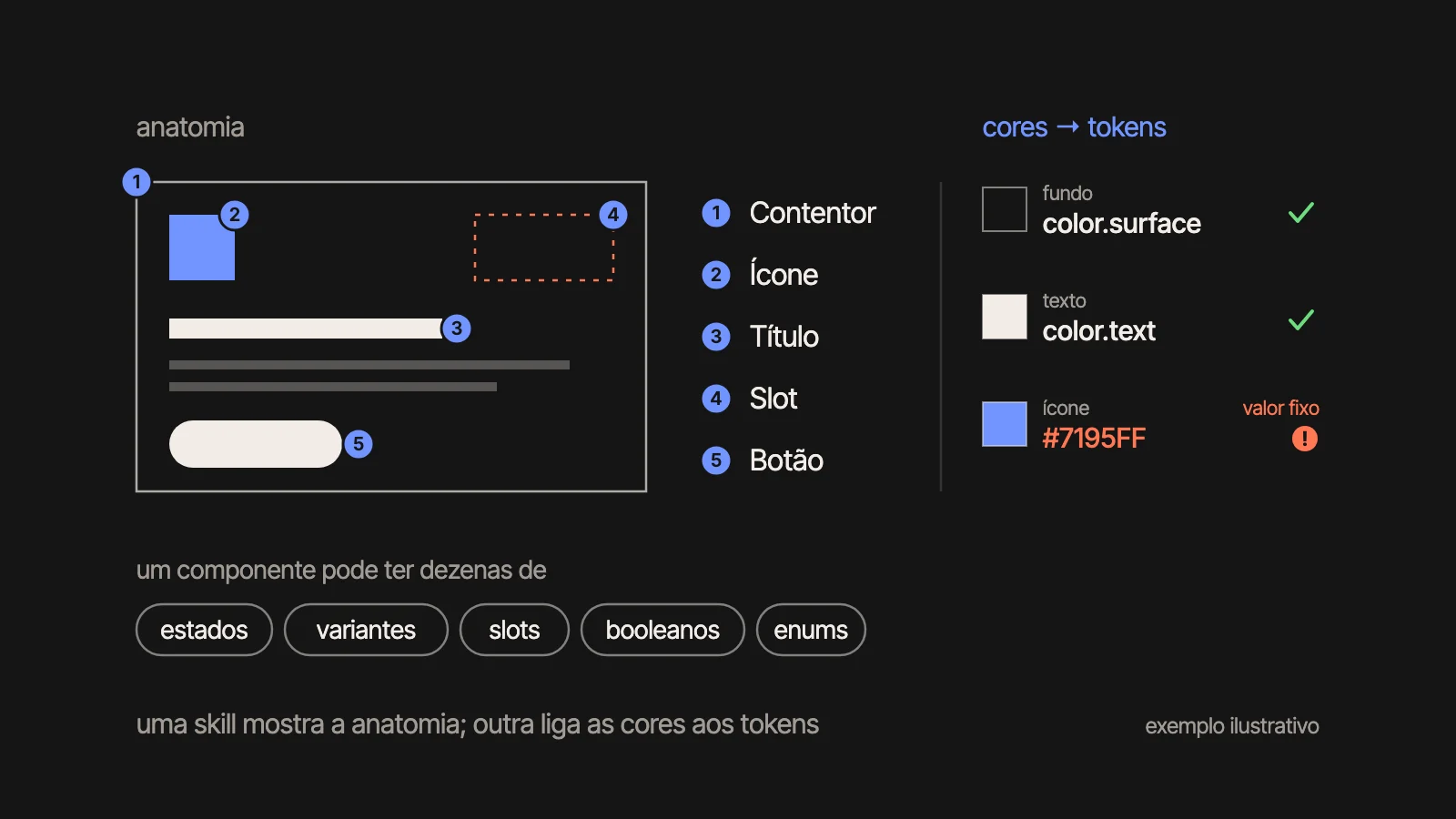Click the Ícone legend label
The image size is (1456, 819).
pos(784,273)
